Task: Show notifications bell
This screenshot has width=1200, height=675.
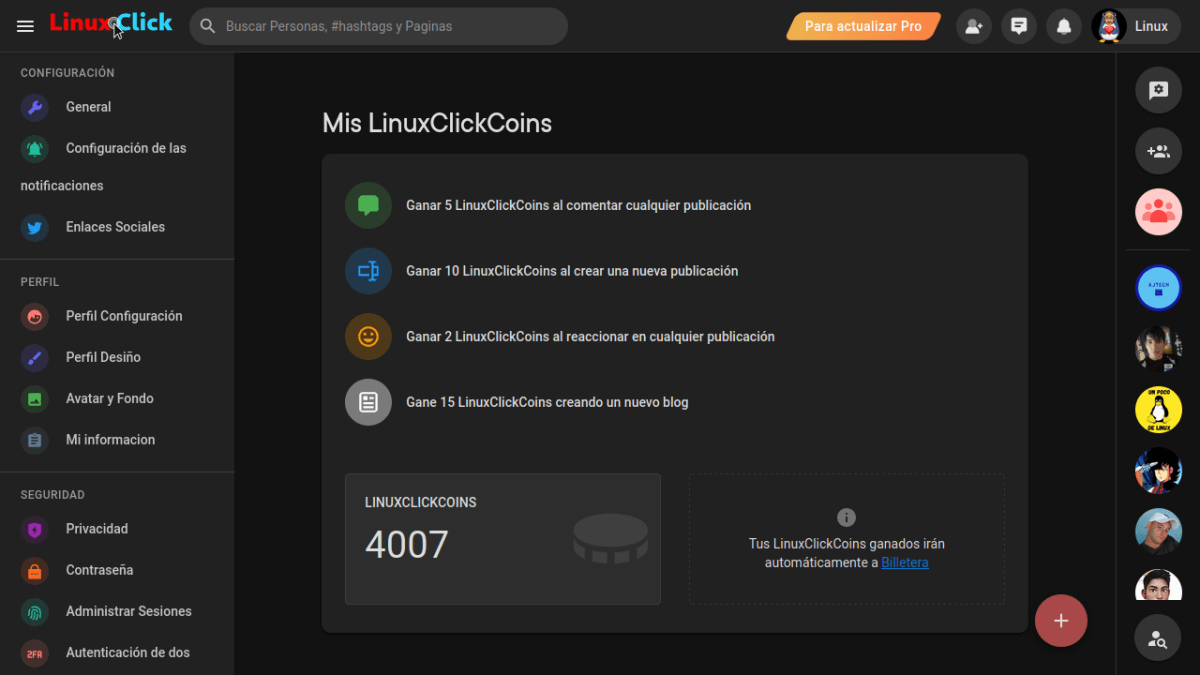Action: [1064, 26]
